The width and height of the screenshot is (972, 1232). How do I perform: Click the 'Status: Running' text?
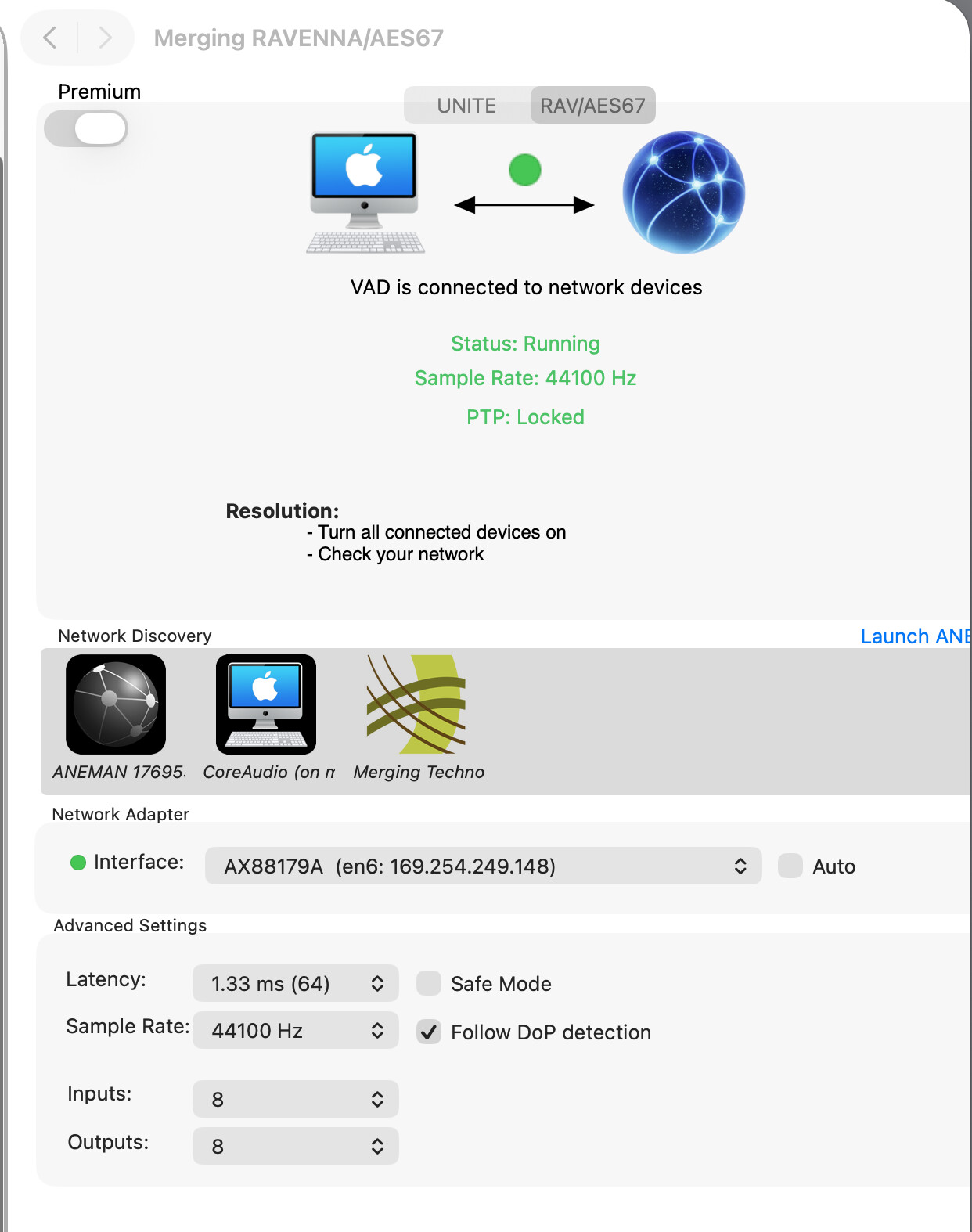[525, 344]
